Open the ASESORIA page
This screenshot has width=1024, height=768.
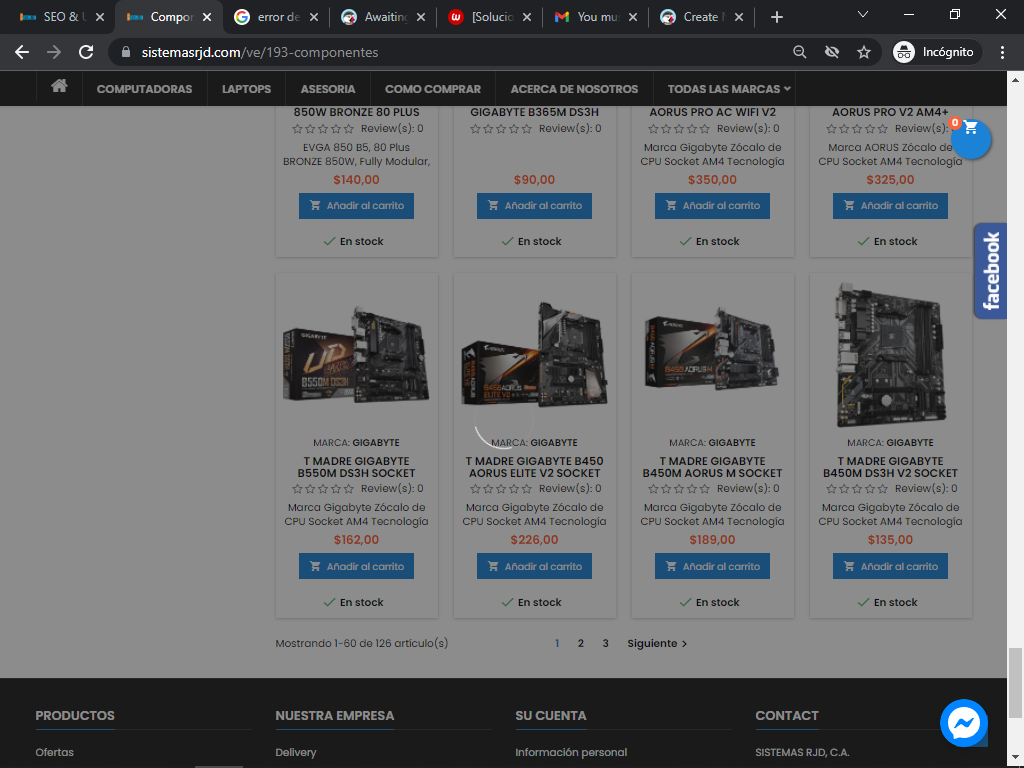tap(328, 89)
